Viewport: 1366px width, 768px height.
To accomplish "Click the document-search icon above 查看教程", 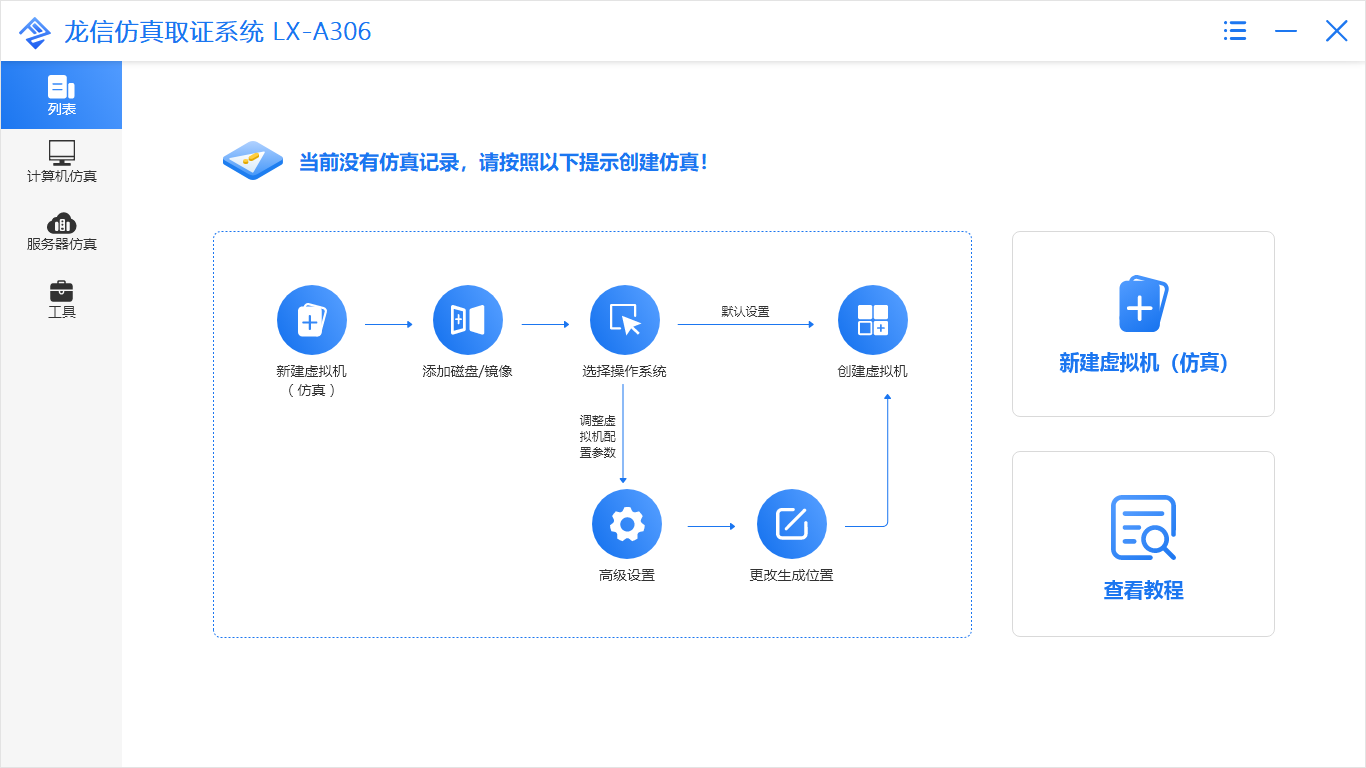I will [x=1143, y=527].
